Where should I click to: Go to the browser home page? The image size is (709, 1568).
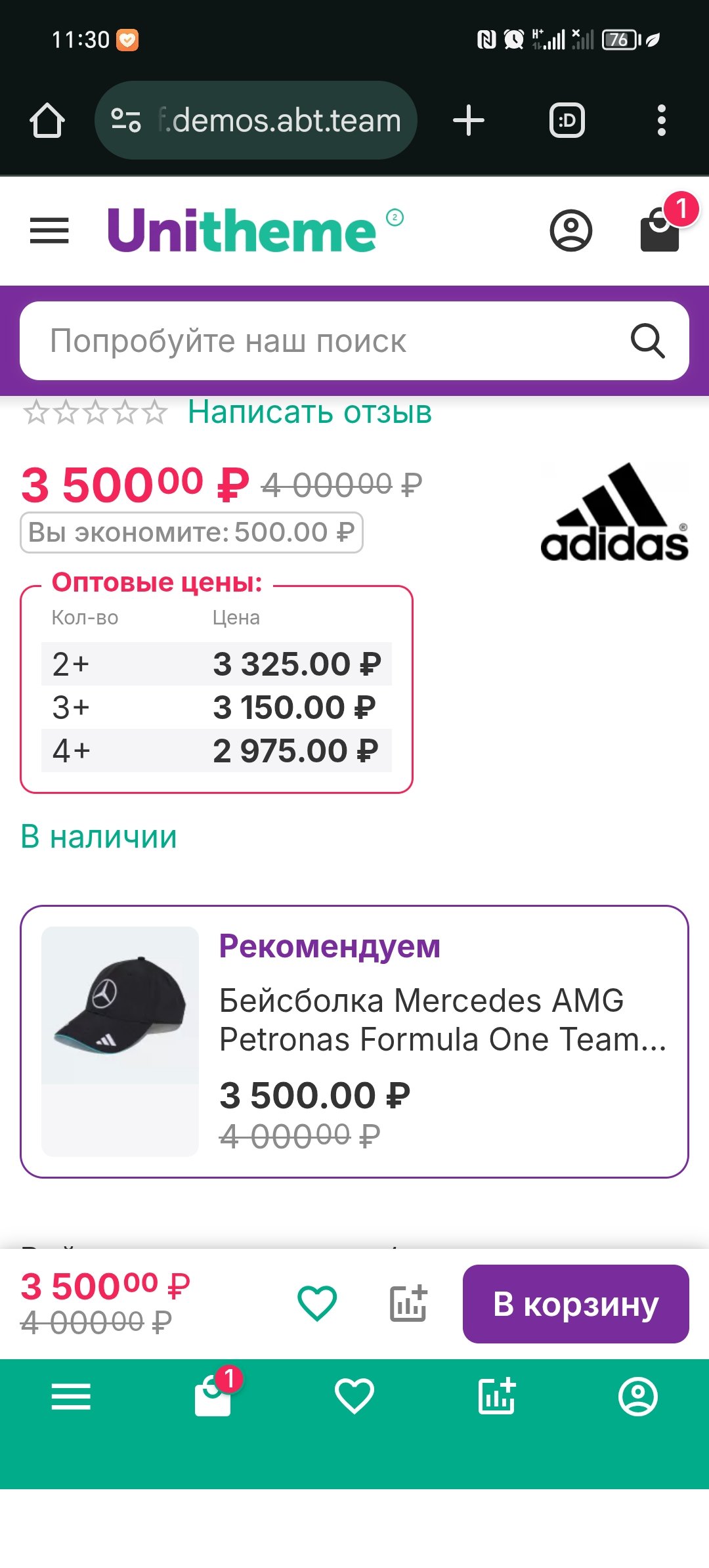(x=47, y=121)
